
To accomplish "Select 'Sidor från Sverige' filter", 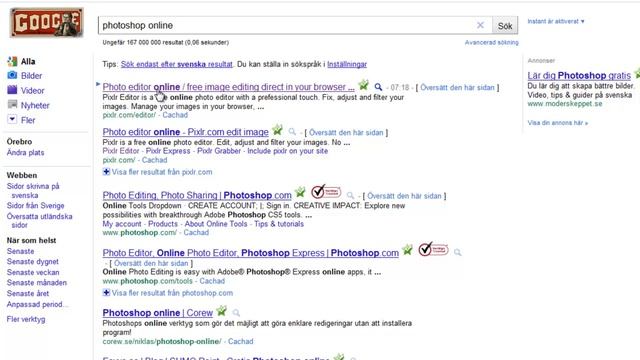I will pyautogui.click(x=36, y=206).
